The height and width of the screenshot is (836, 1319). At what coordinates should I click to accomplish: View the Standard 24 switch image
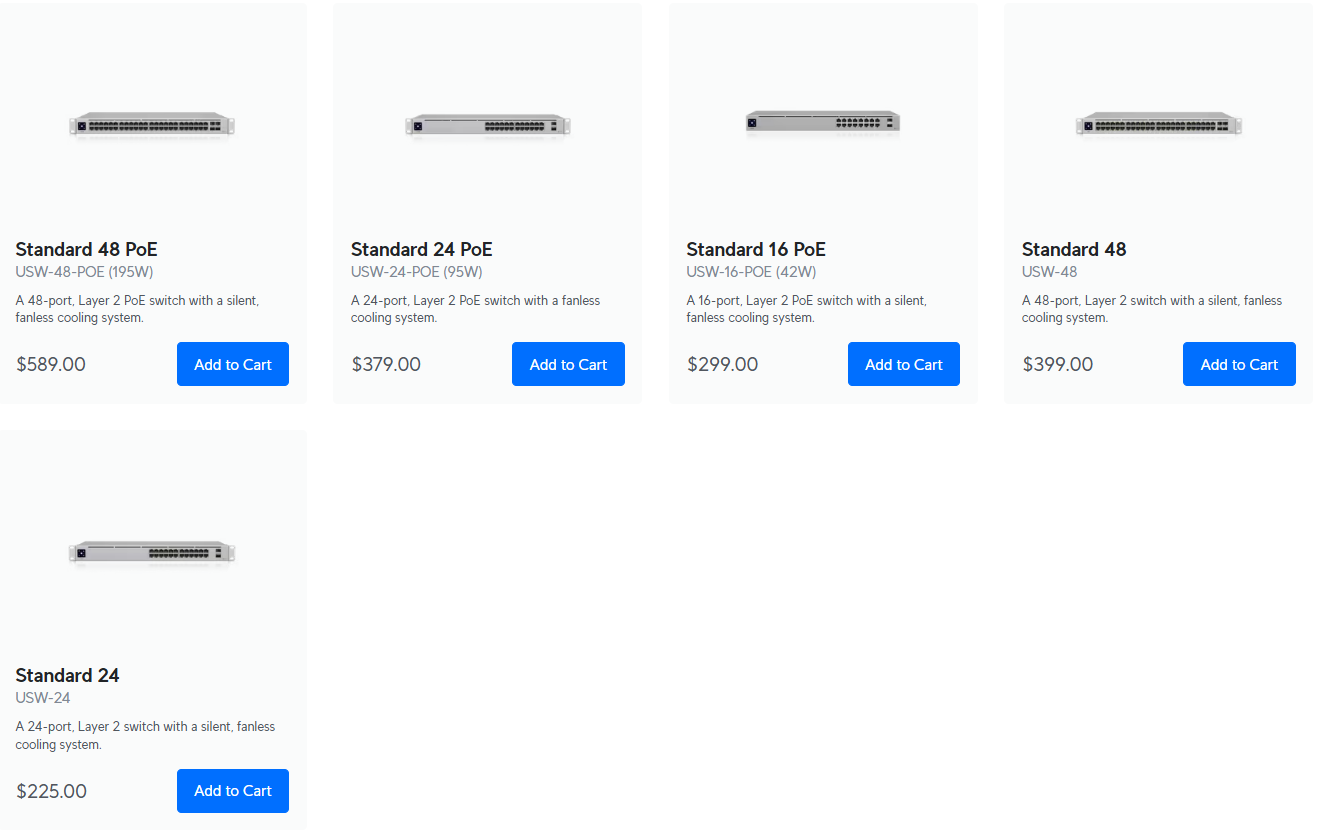[x=152, y=552]
